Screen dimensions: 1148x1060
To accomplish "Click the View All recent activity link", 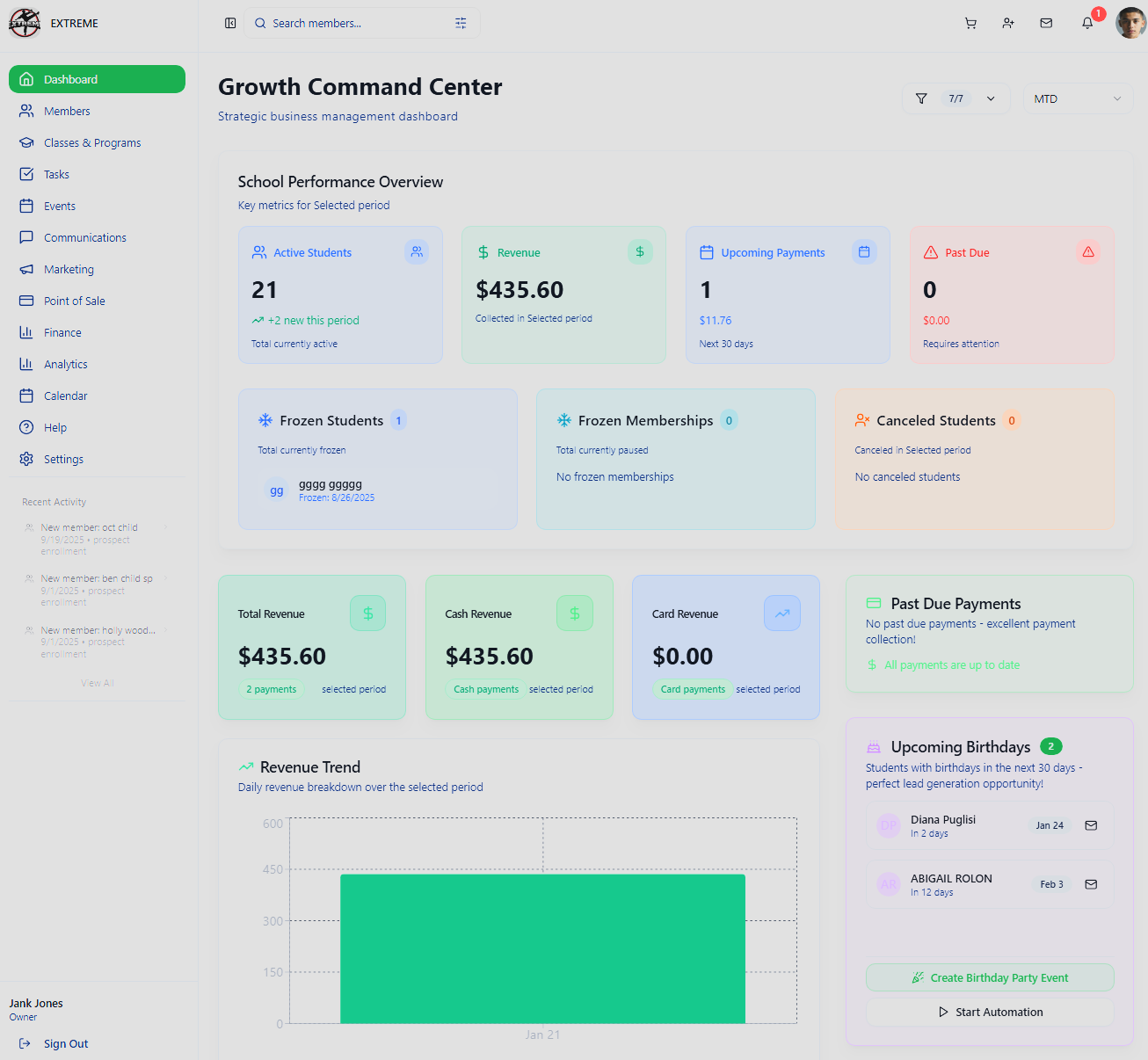I will point(97,683).
